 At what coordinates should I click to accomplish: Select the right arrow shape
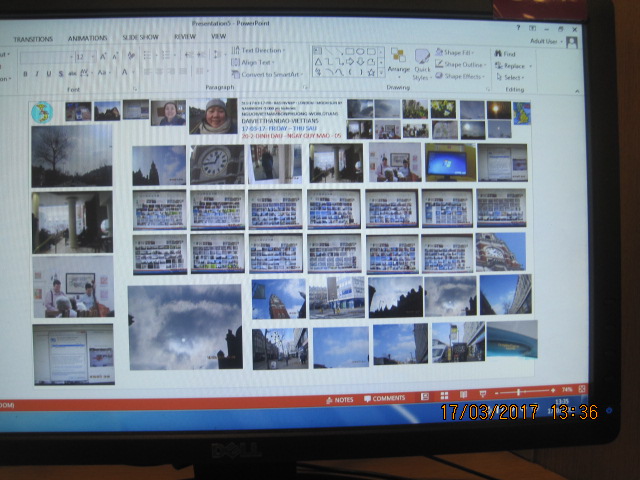350,62
